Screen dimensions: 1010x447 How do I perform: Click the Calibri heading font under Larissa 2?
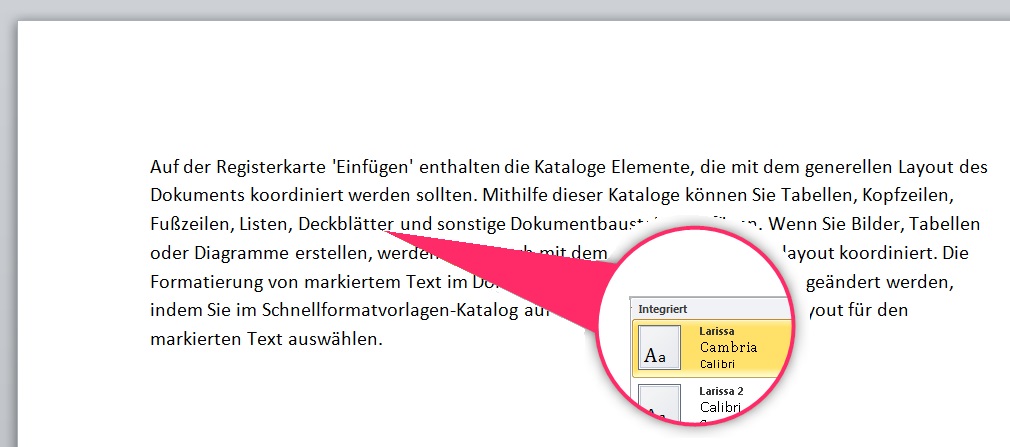[x=720, y=407]
